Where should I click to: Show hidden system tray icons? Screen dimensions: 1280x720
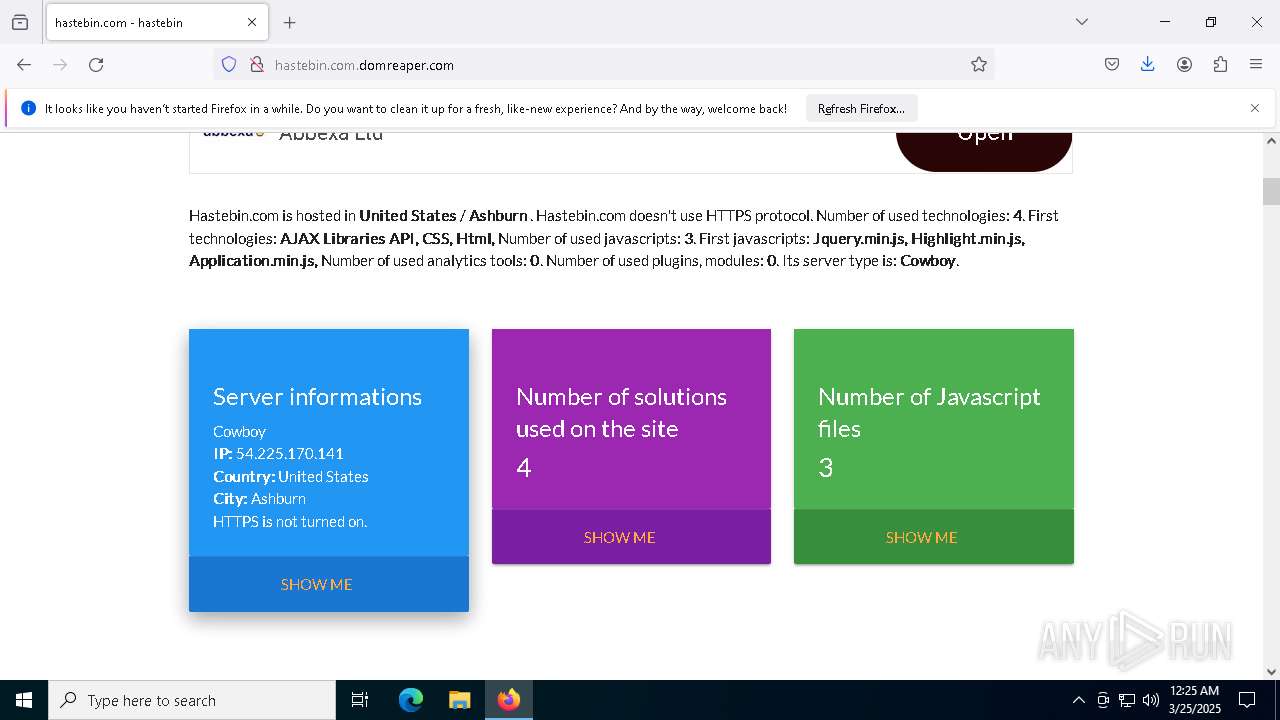click(x=1078, y=700)
